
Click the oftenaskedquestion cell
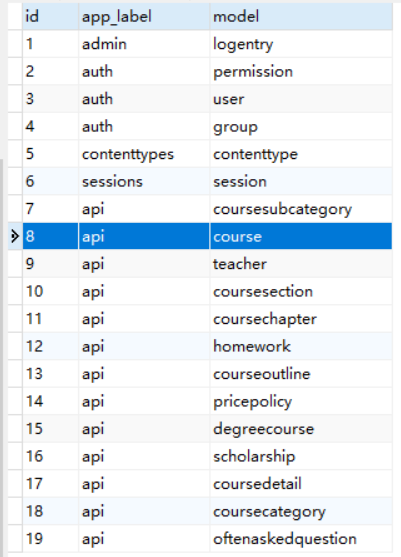[301, 539]
